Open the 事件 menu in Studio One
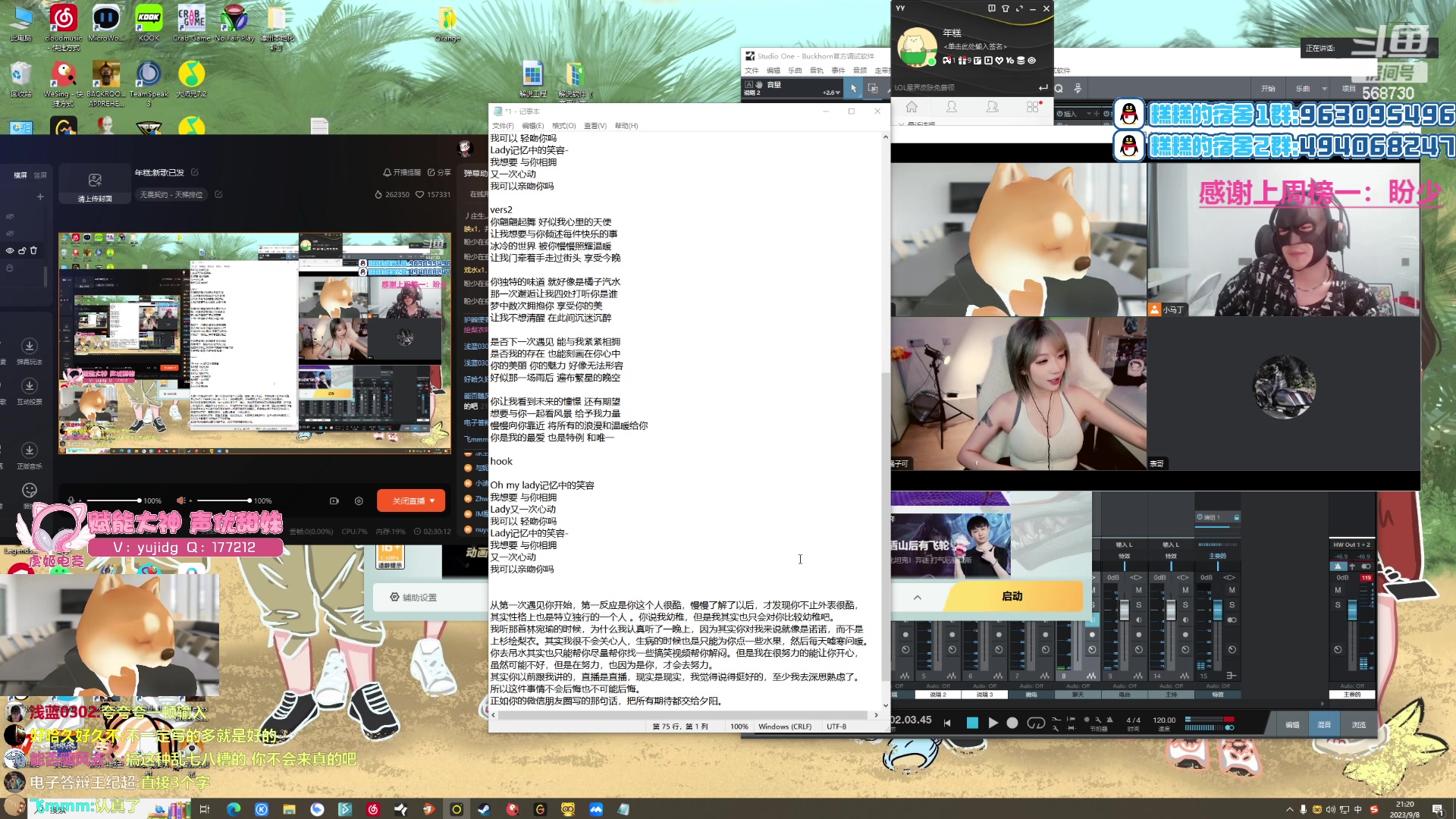Screen dimensions: 1456x819 [838, 71]
